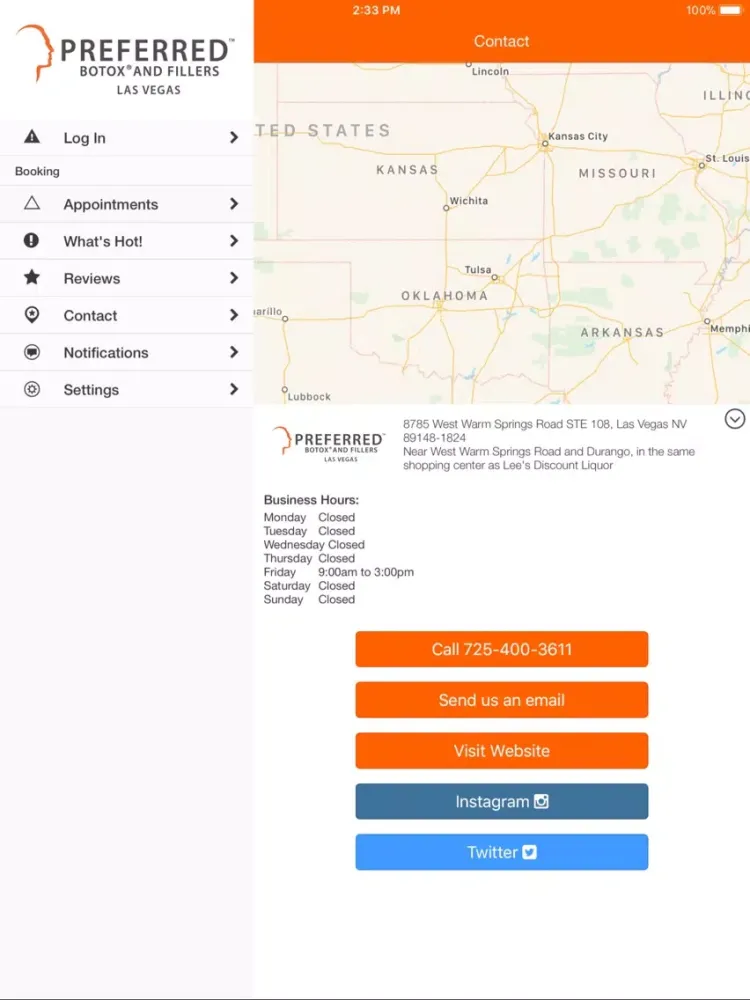
Task: Tap the Business Hours heading
Action: tap(311, 500)
